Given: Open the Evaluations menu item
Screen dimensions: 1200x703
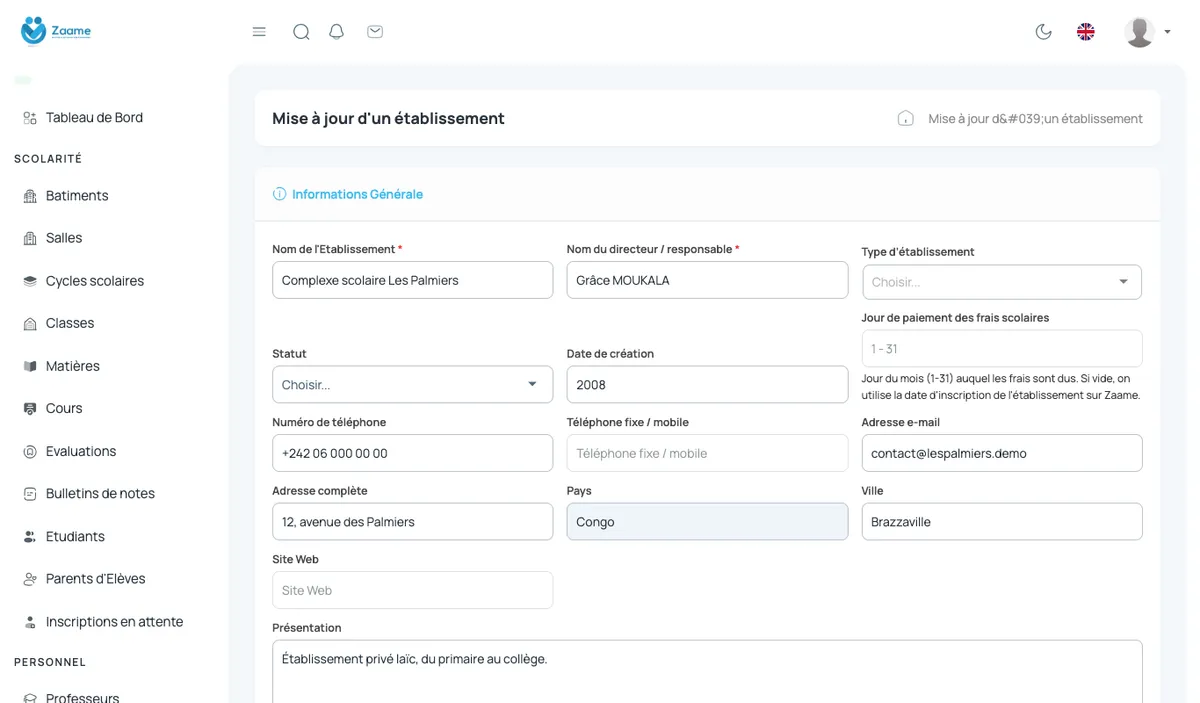Looking at the screenshot, I should (x=81, y=452).
